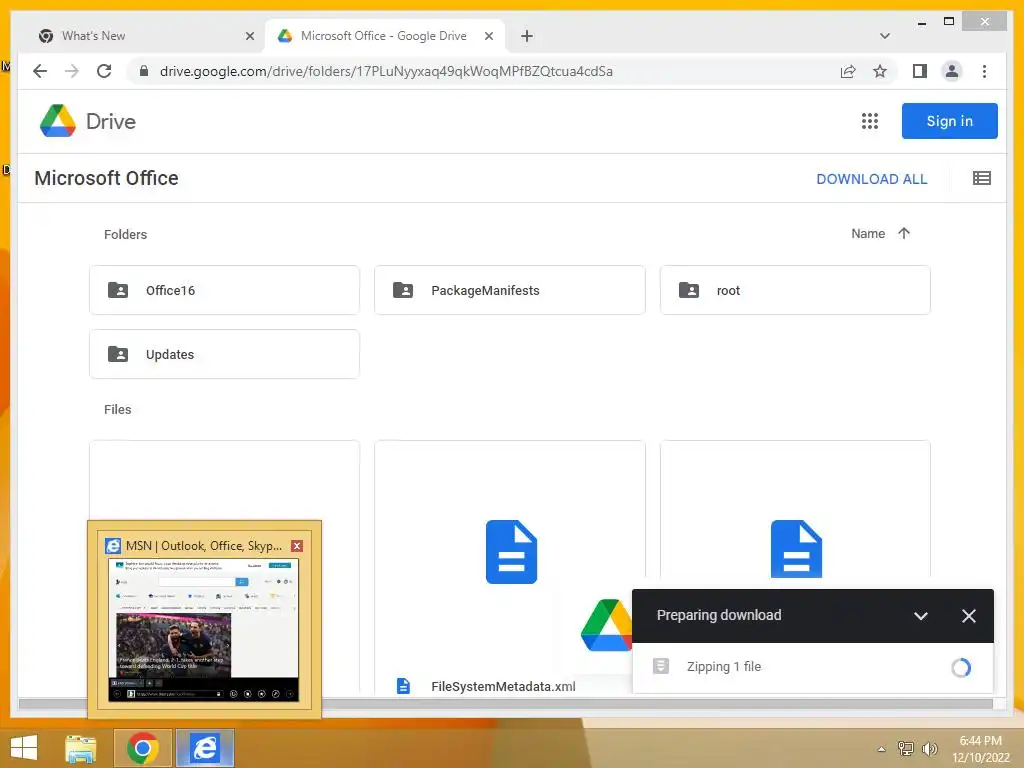This screenshot has height=768, width=1024.
Task: Bookmark this tab with the star icon
Action: (880, 71)
